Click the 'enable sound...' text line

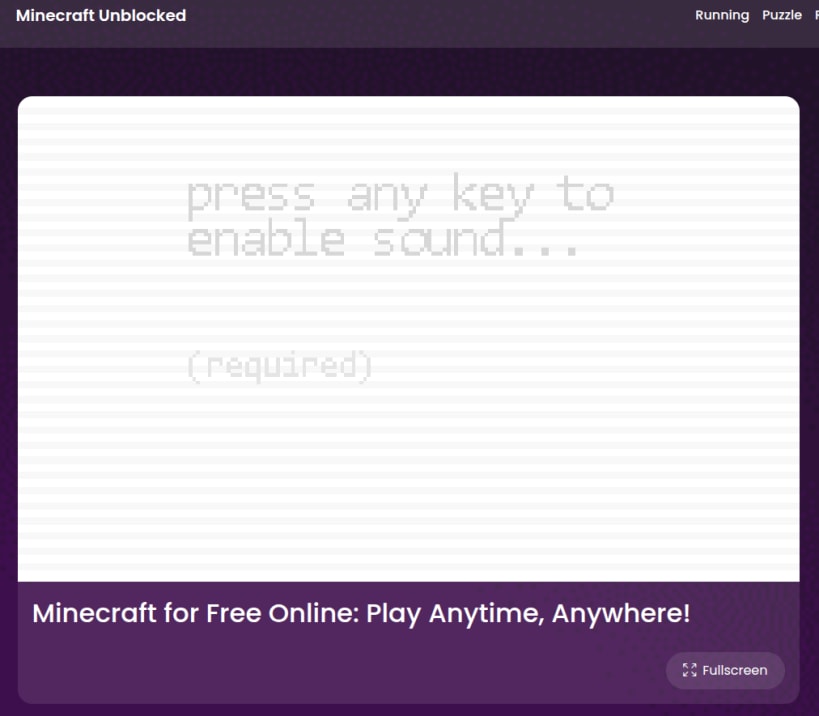383,239
